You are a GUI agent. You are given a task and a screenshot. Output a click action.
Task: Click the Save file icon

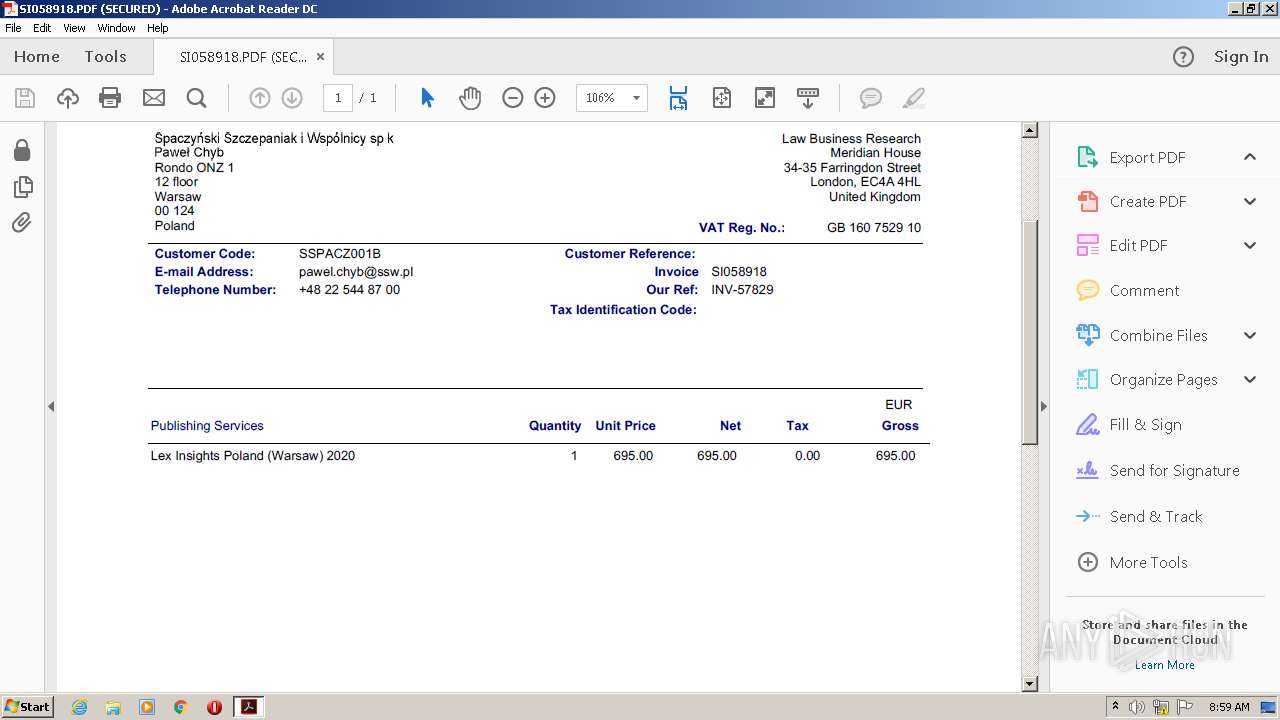25,98
